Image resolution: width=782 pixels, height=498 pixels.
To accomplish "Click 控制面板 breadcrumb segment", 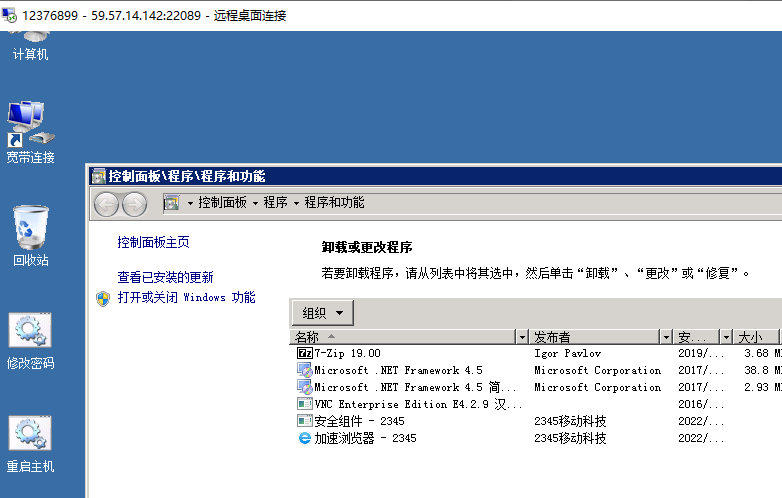I will pyautogui.click(x=222, y=202).
